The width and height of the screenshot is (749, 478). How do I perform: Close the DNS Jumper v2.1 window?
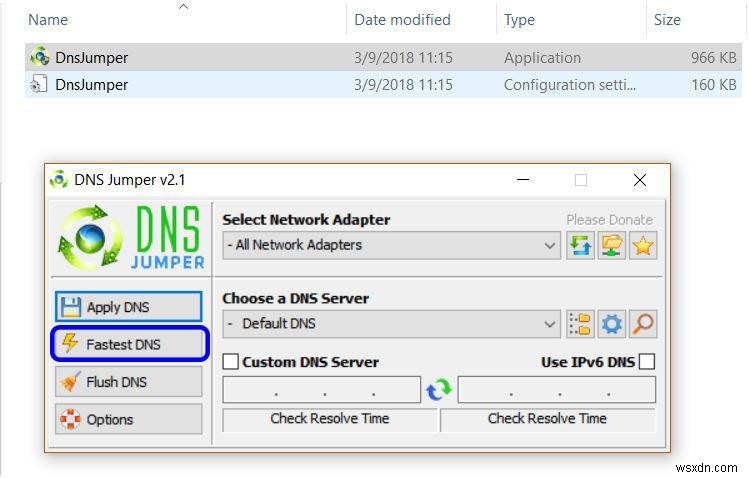[640, 180]
